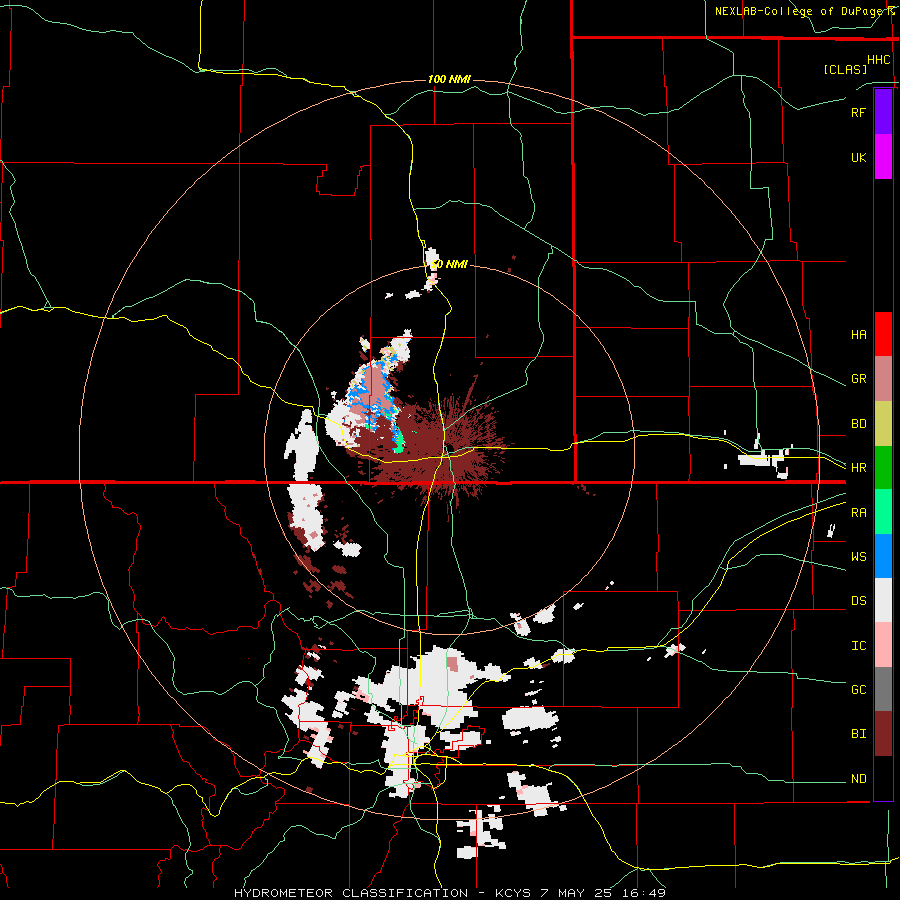900x900 pixels.
Task: Click the HR legend label
Action: (858, 468)
